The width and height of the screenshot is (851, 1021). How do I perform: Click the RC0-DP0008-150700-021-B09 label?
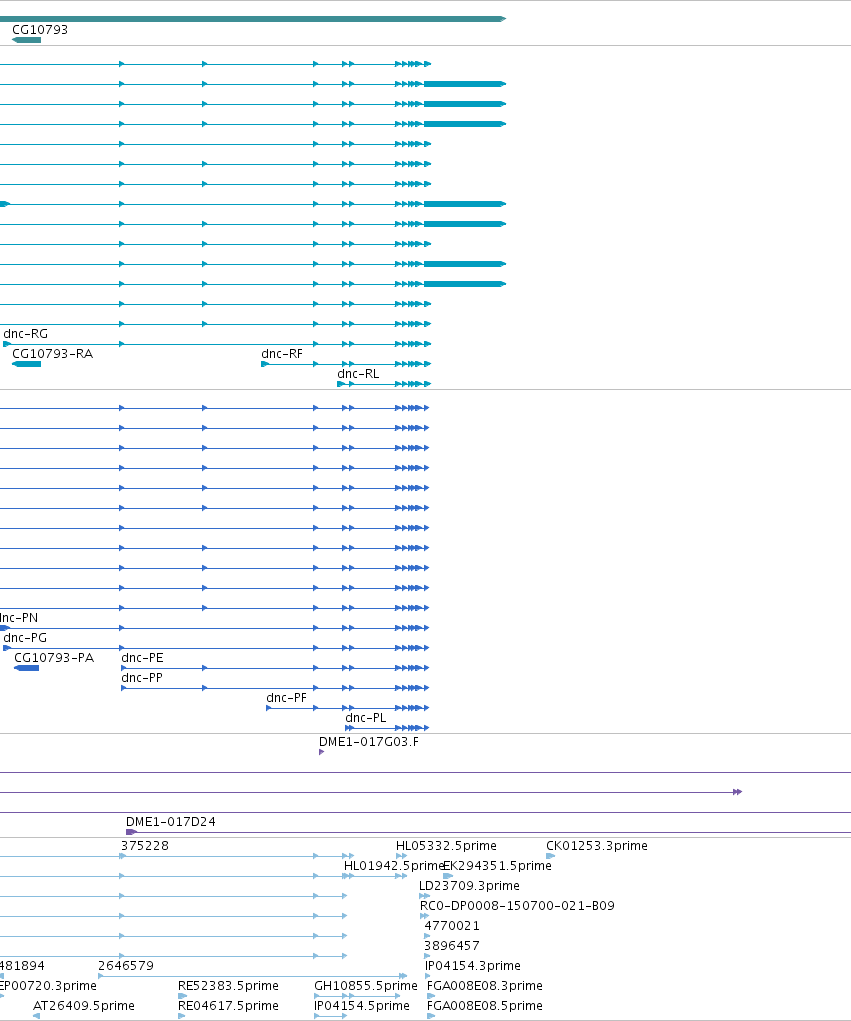[x=517, y=906]
